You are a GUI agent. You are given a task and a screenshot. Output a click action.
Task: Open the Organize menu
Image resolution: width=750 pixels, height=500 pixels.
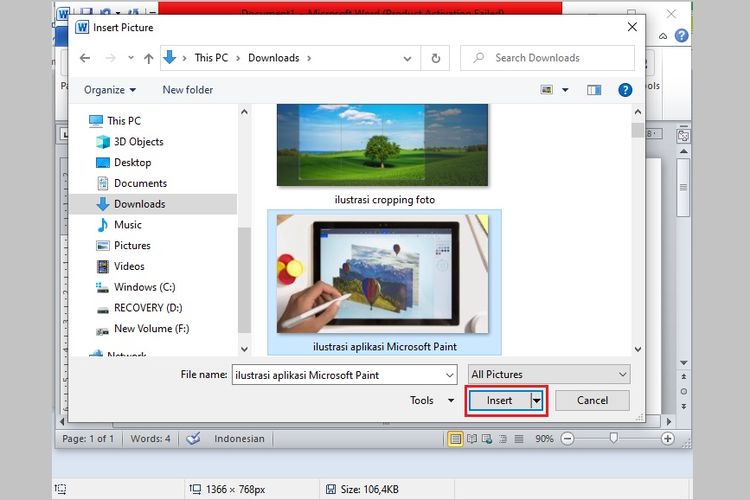[110, 90]
